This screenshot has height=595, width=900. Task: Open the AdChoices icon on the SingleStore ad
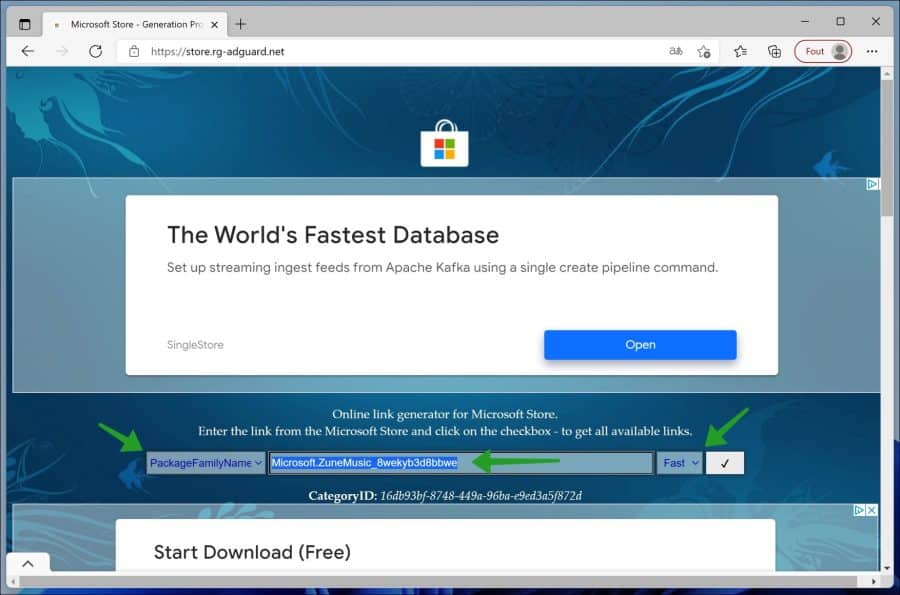tap(872, 184)
